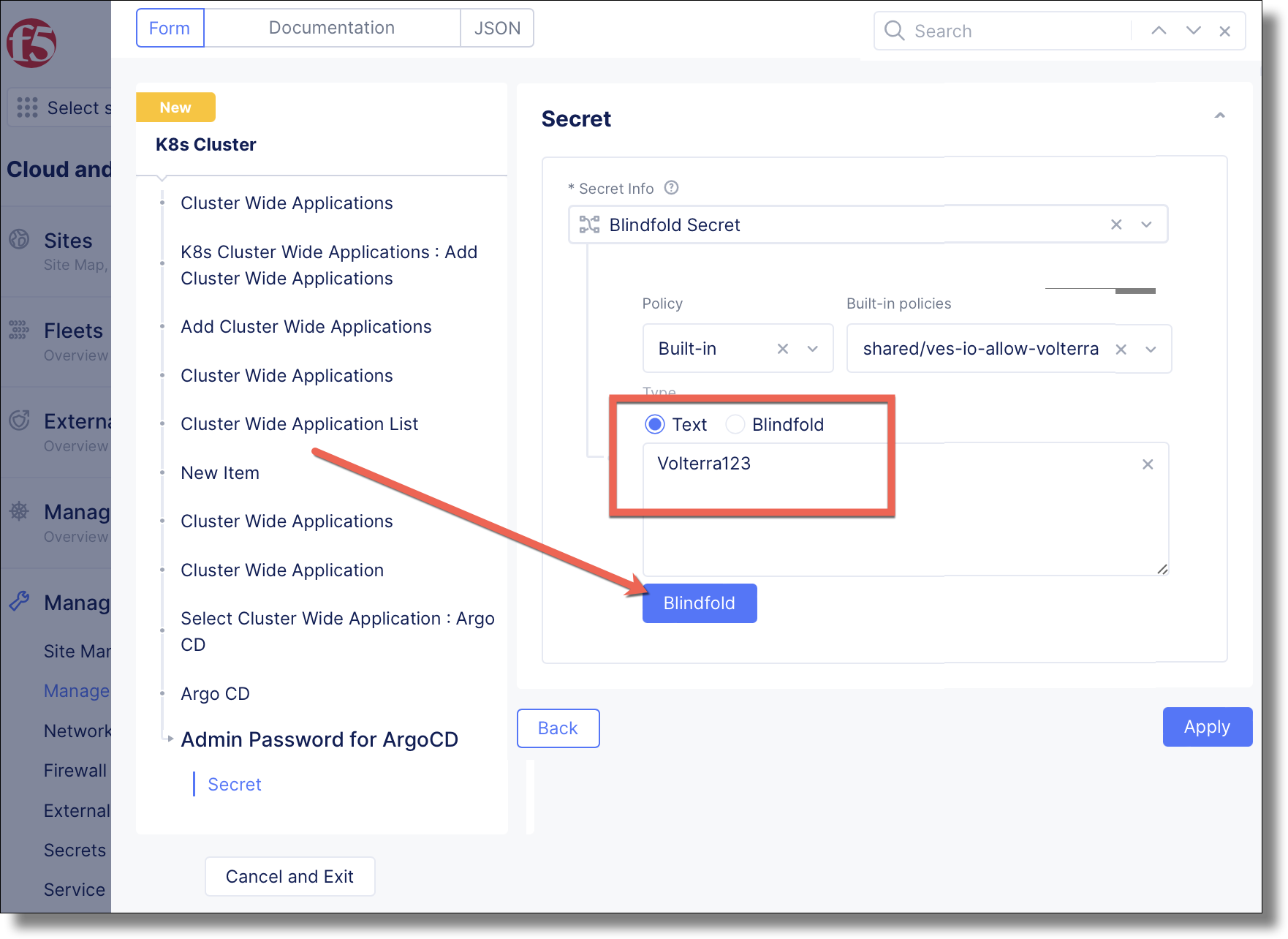Clear the Volterra123 secret text
The height and width of the screenshot is (939, 1288).
(1148, 464)
